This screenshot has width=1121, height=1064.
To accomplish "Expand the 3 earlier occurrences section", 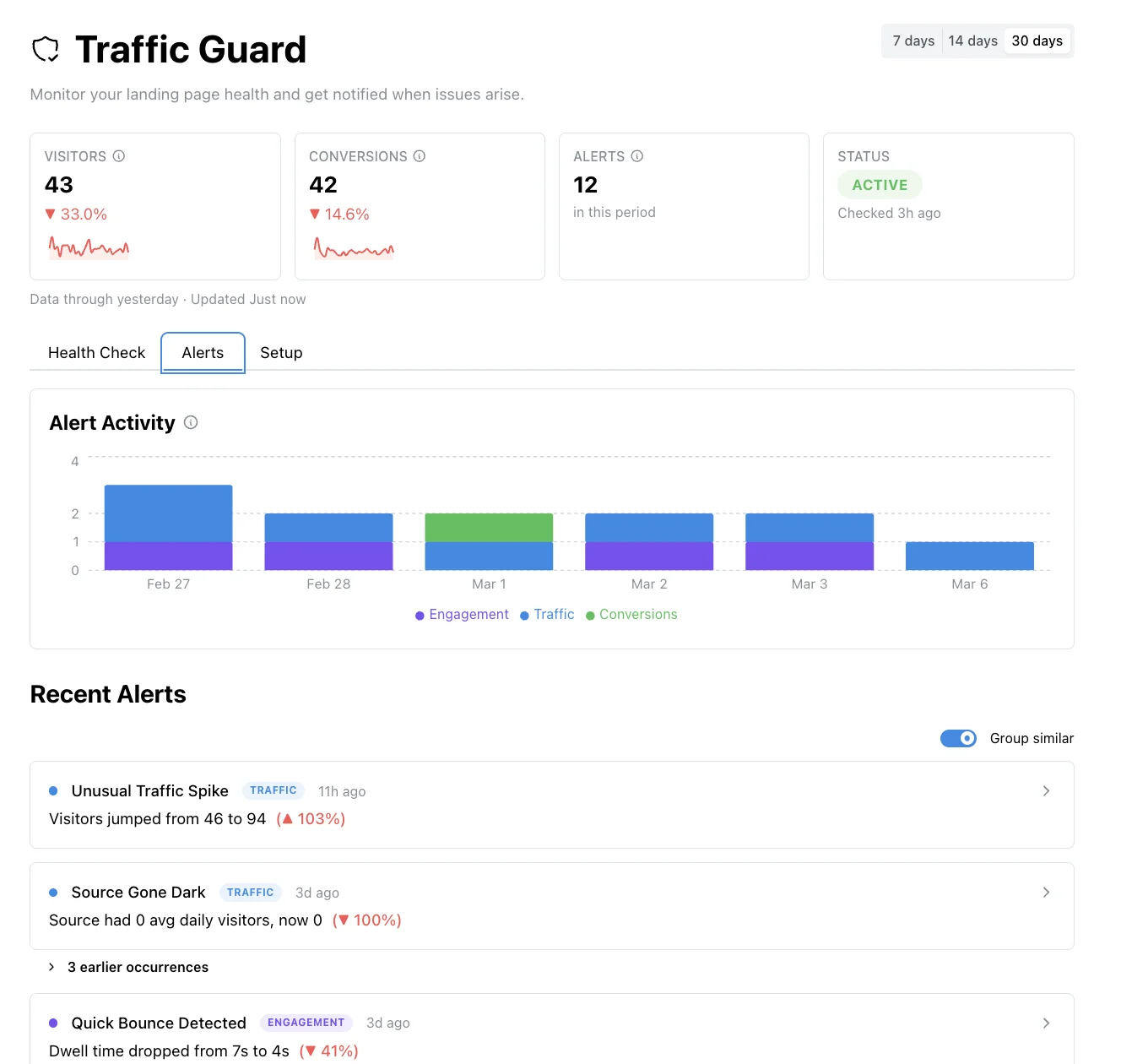I will [138, 967].
